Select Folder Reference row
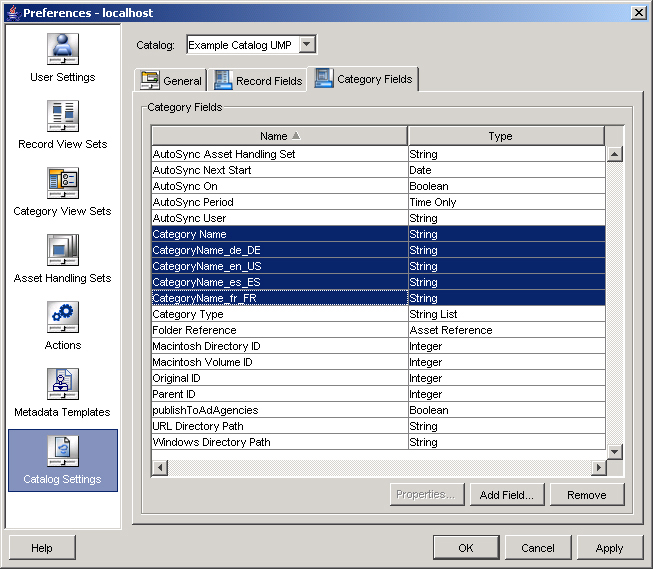This screenshot has width=653, height=569. [378, 330]
